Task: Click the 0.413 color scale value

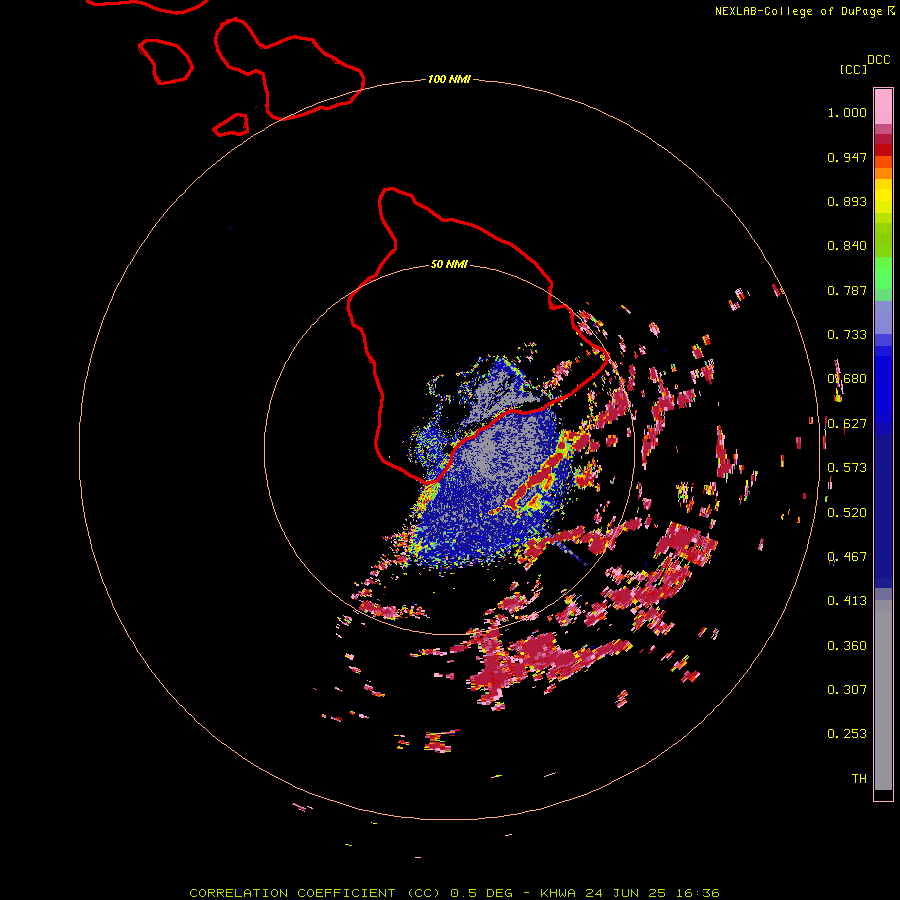Action: (x=847, y=601)
